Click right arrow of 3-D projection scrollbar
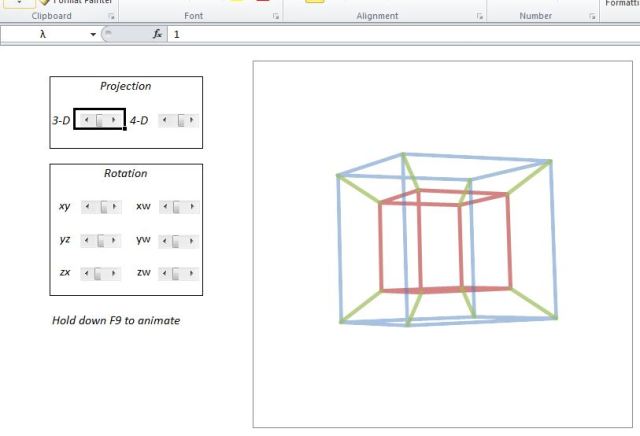Screen dimensions: 640x436 pyautogui.click(x=115, y=120)
